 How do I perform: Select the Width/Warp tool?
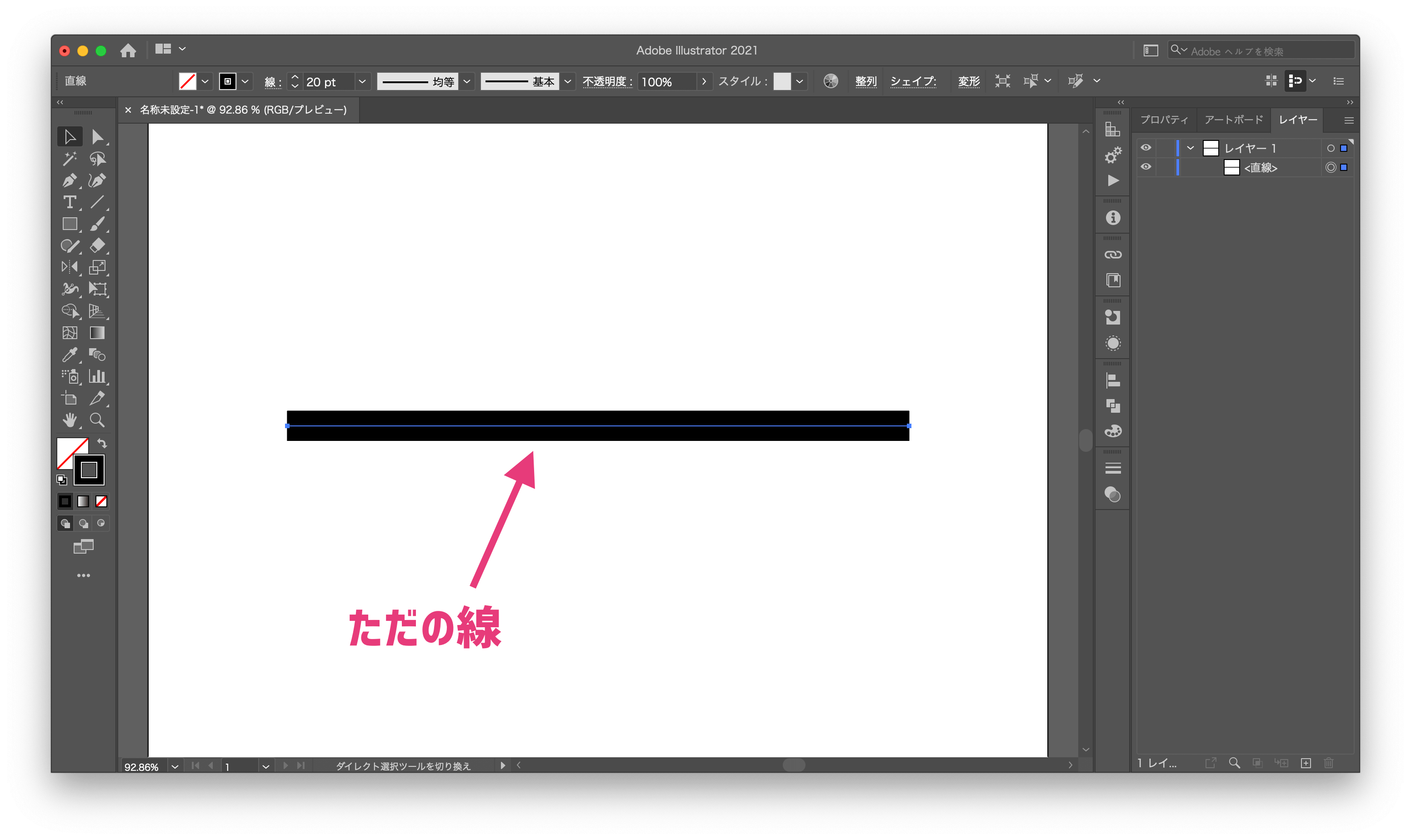[70, 289]
